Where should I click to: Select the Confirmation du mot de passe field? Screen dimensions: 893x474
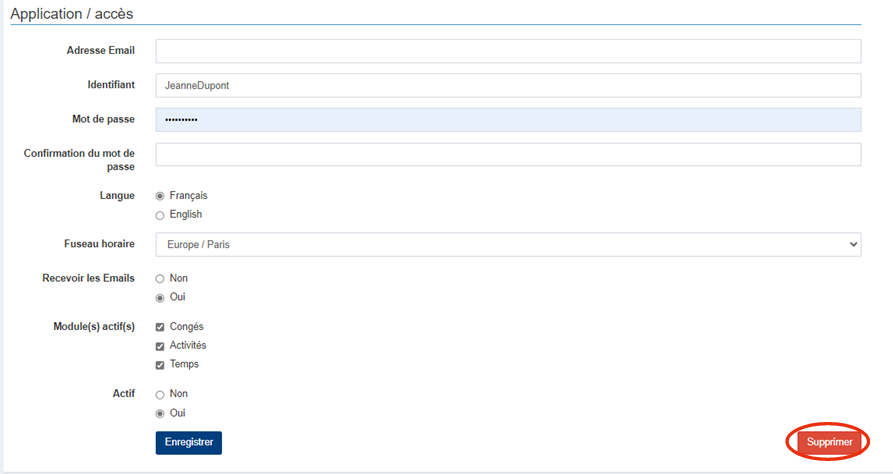pyautogui.click(x=508, y=154)
